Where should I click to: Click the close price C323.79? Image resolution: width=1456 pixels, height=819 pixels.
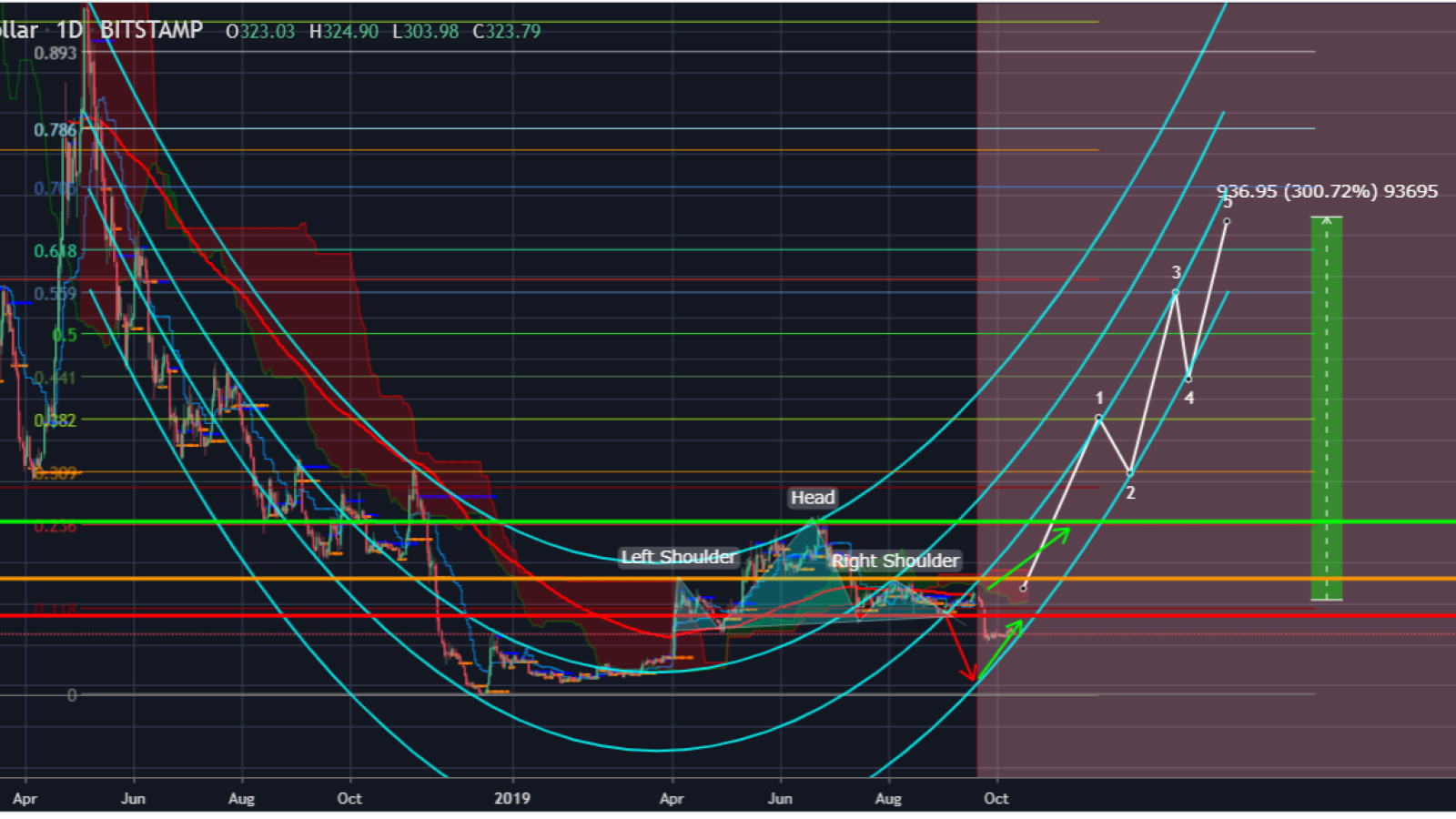point(507,32)
